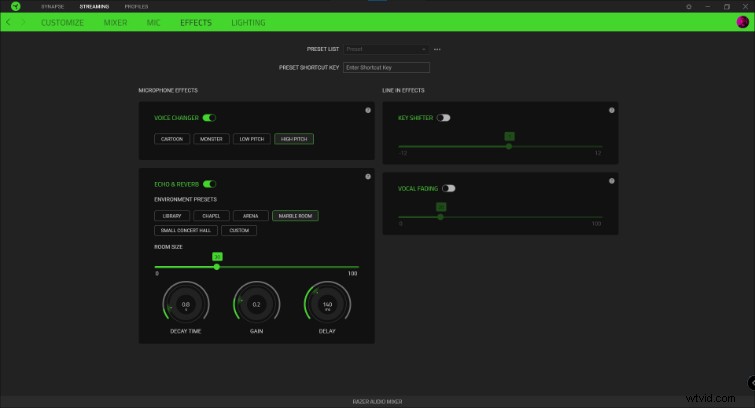The width and height of the screenshot is (755, 408).
Task: Click the Key Shifter slider handle
Action: point(509,146)
